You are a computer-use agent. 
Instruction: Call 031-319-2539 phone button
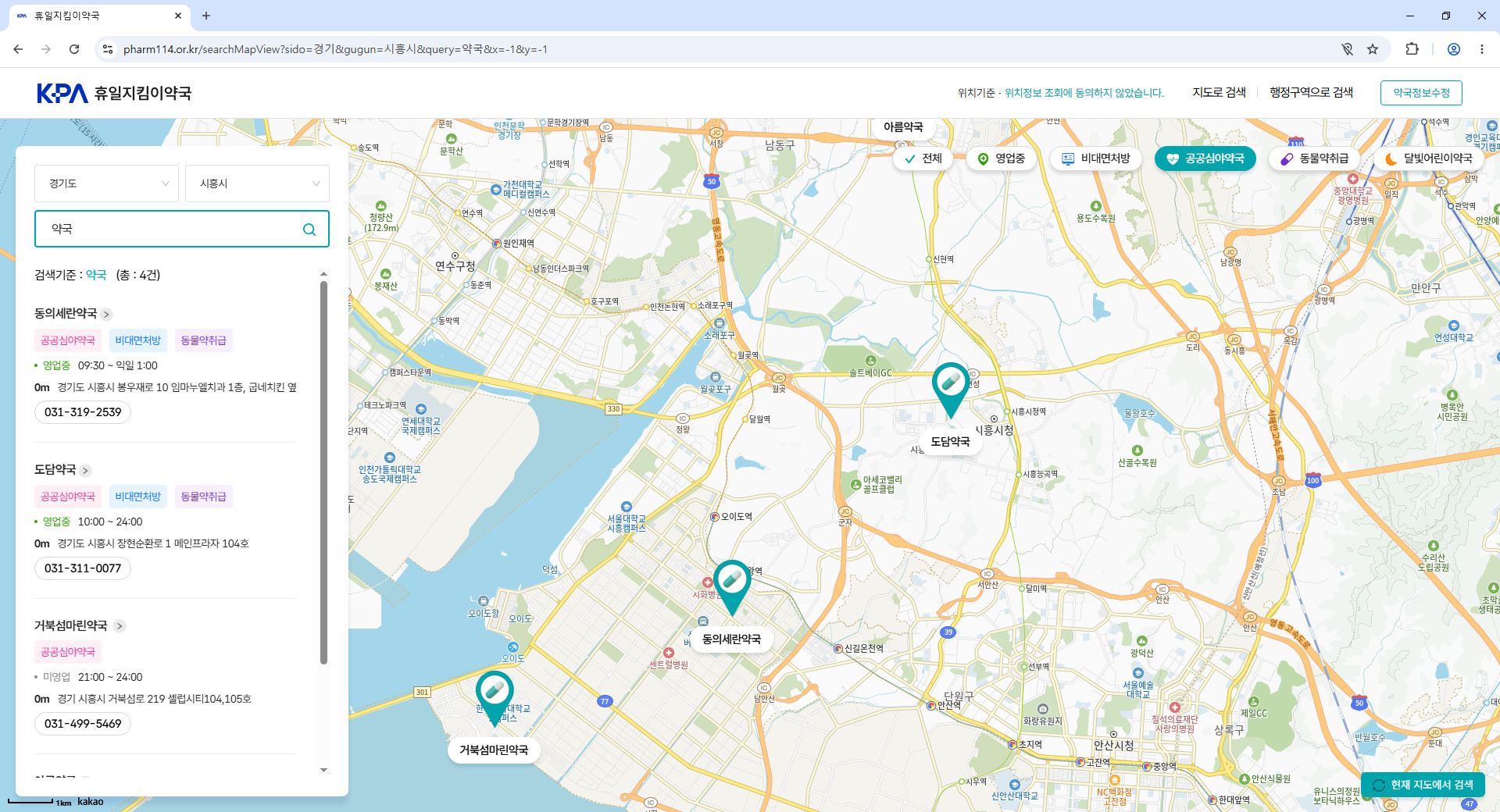(83, 412)
